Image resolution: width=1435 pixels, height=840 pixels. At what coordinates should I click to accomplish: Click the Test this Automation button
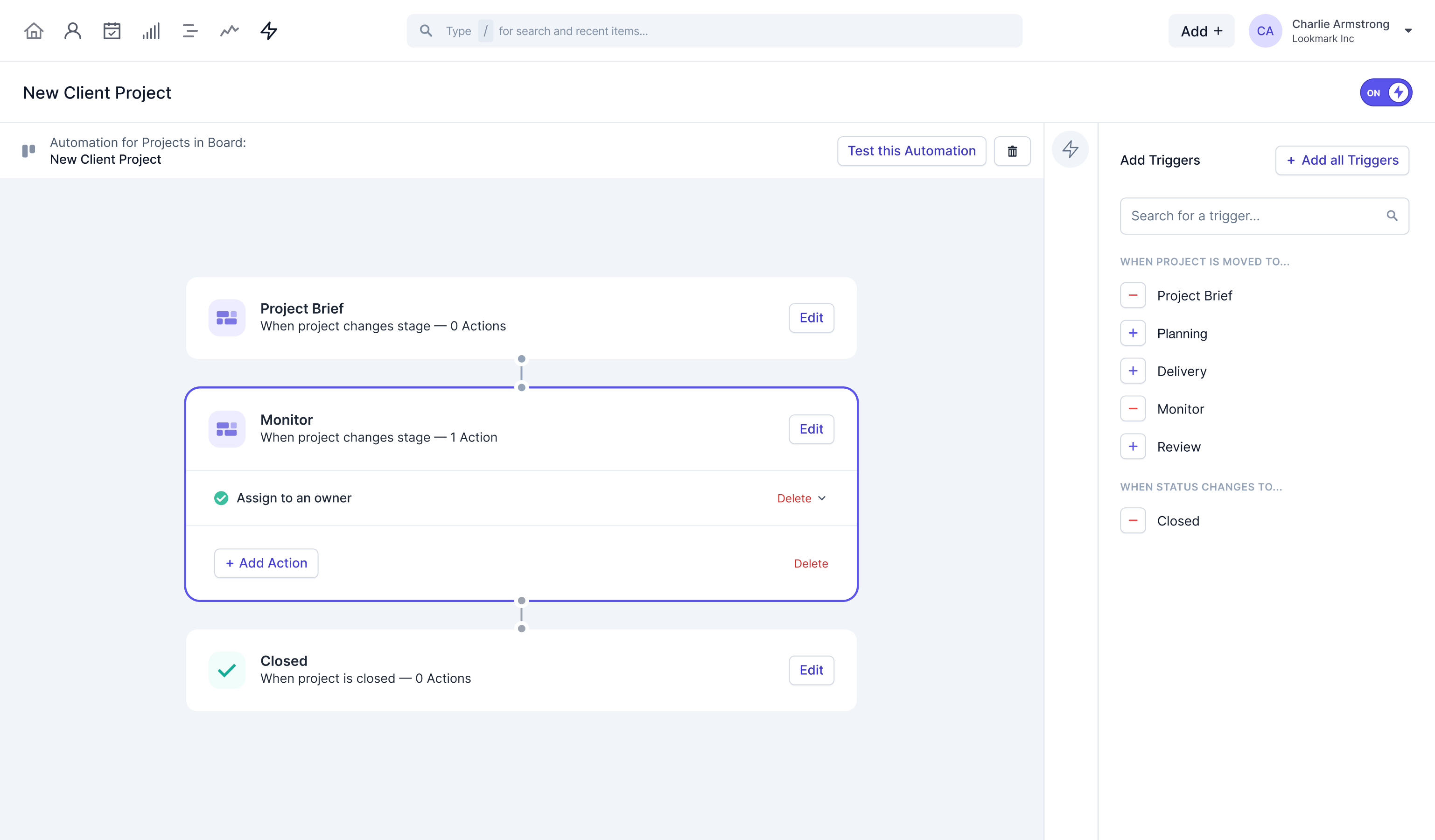click(911, 150)
